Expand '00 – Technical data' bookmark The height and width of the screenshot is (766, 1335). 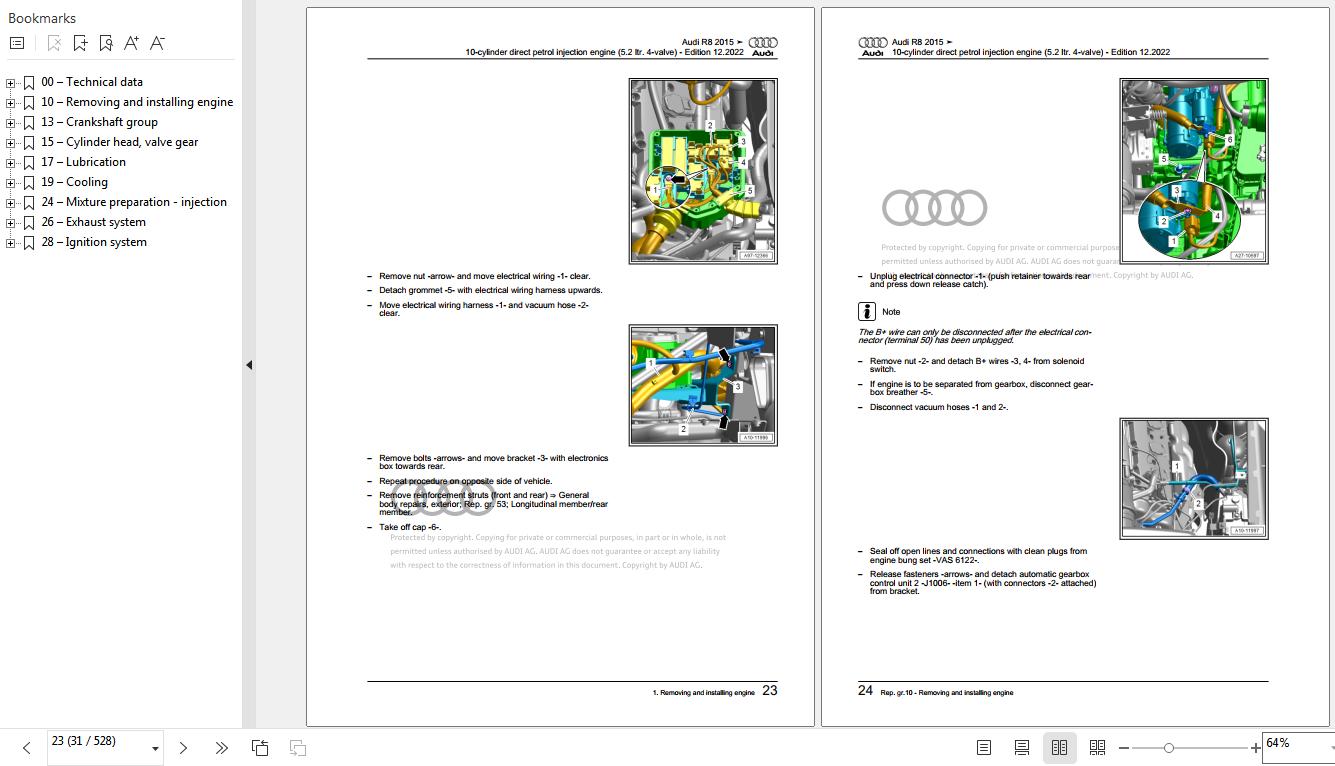tap(11, 83)
